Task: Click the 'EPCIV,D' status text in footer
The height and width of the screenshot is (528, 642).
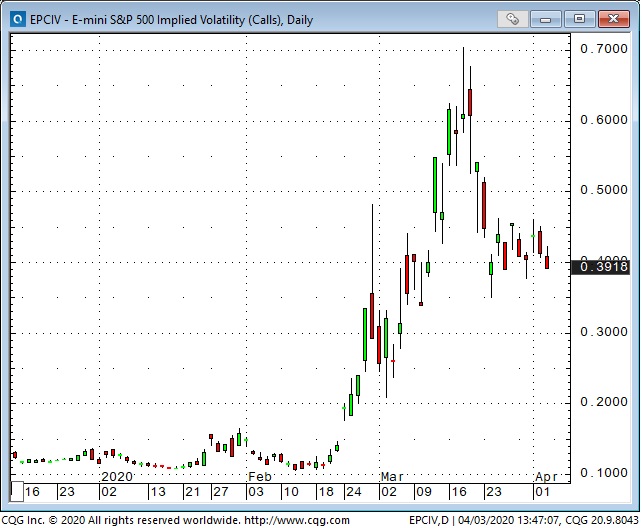Action: click(429, 520)
